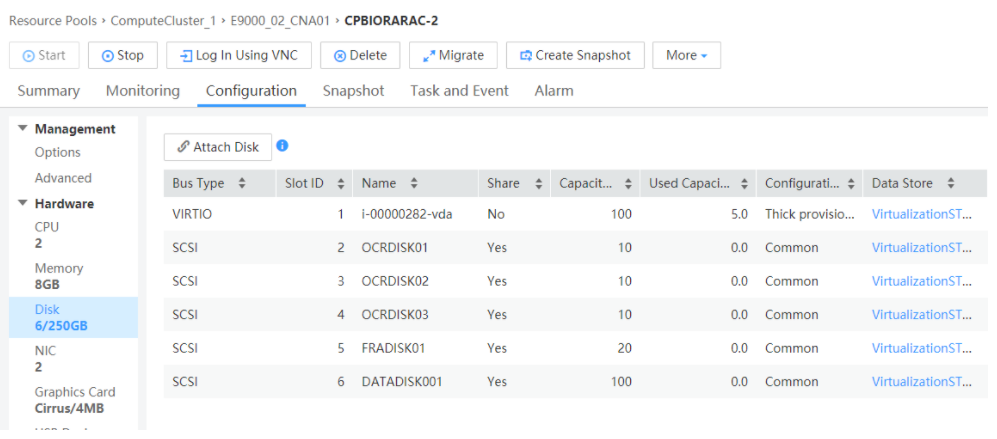Sort the table by Bus Type
This screenshot has height=439, width=997.
[x=241, y=184]
